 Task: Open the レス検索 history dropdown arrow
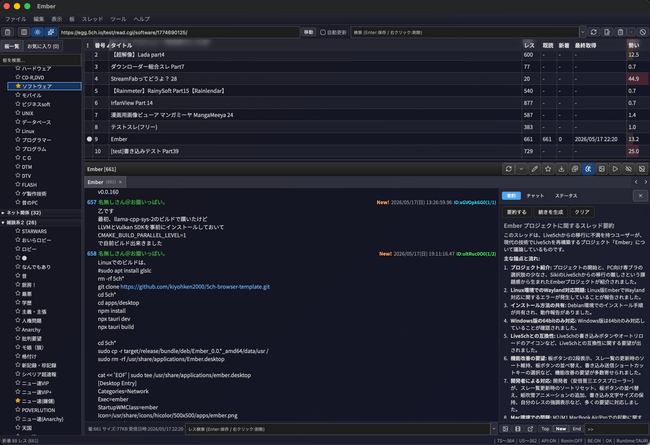pyautogui.click(x=494, y=429)
